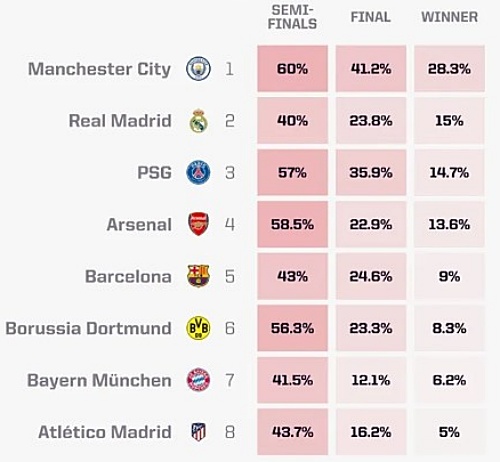
Task: Select Barcelona's 9% winner cell
Action: coord(449,276)
